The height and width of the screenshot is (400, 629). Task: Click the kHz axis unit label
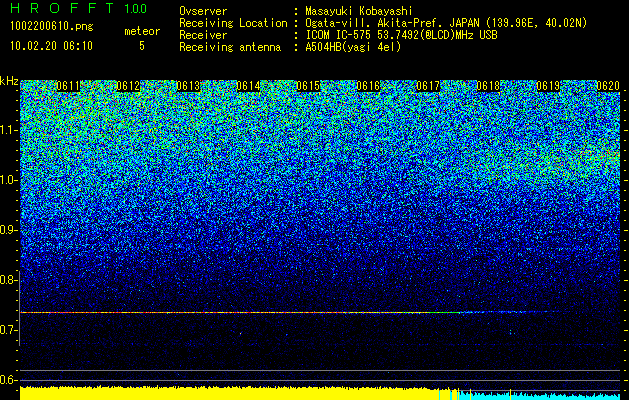click(x=9, y=81)
